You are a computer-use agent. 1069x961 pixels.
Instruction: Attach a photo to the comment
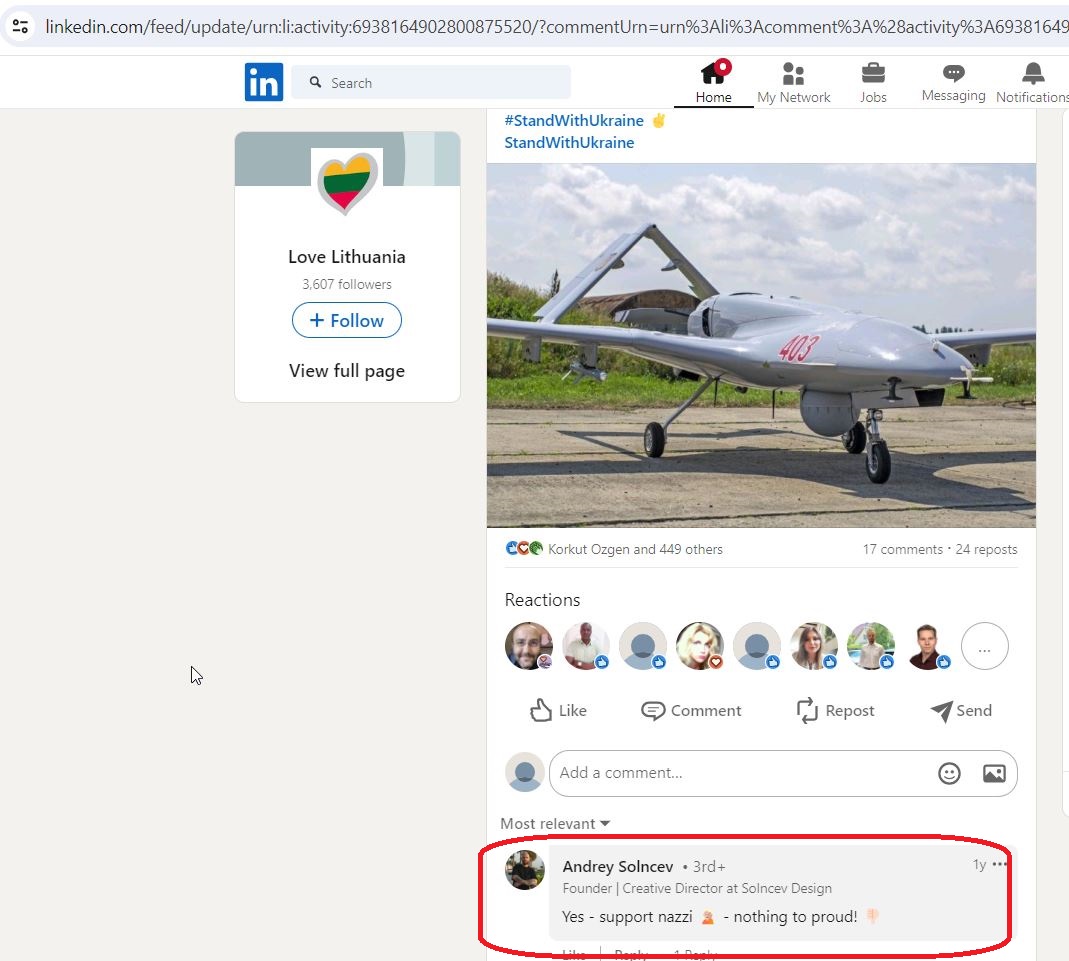tap(994, 774)
